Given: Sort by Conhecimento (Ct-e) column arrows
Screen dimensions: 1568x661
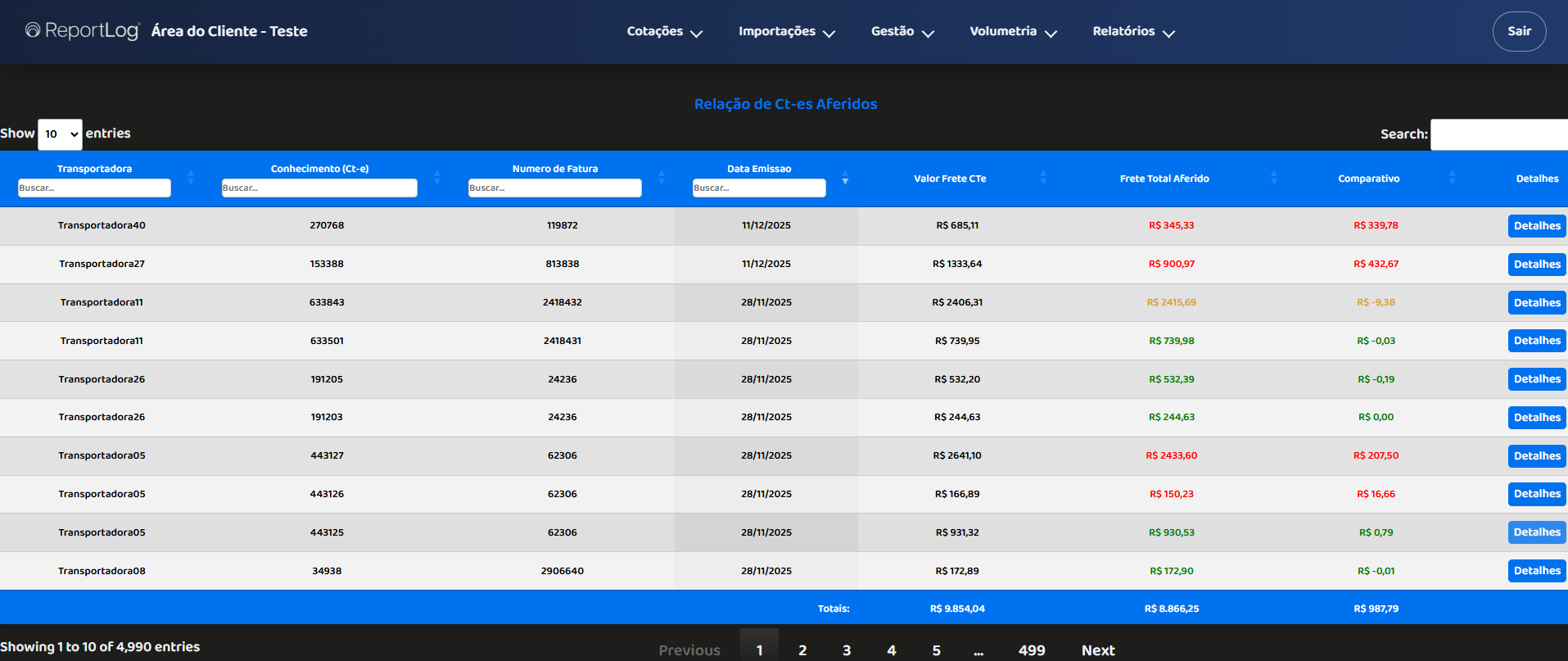Looking at the screenshot, I should point(436,178).
